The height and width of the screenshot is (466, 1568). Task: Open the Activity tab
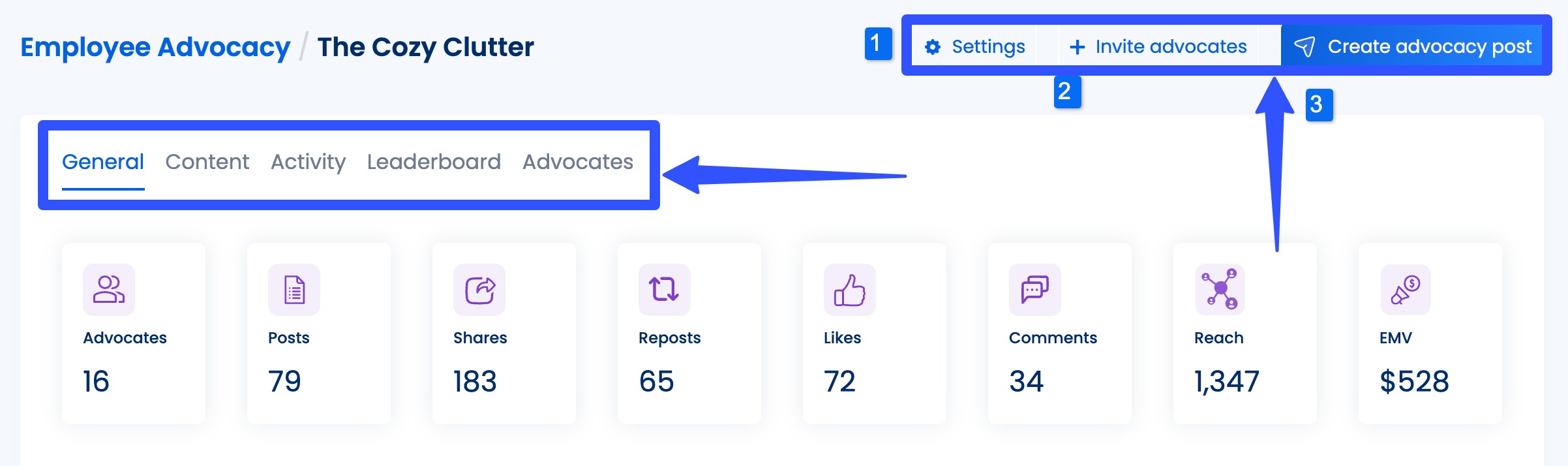[308, 162]
